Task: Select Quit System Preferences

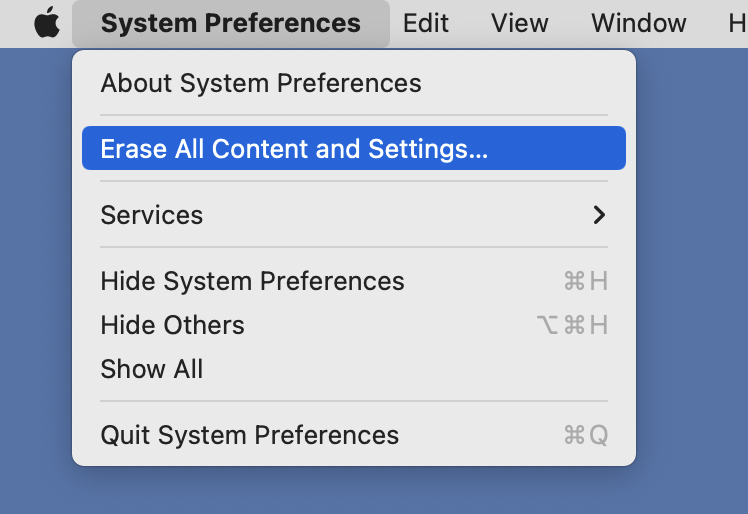Action: click(354, 435)
